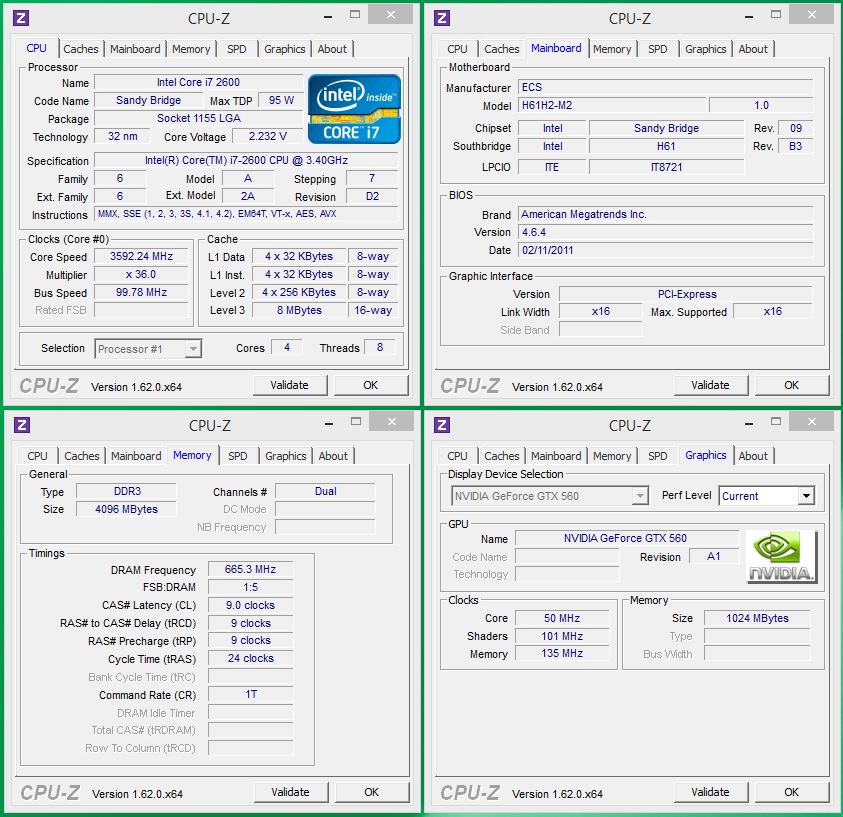This screenshot has height=817, width=843.
Task: Switch to Caches tab in the memory timings window
Action: coord(82,456)
